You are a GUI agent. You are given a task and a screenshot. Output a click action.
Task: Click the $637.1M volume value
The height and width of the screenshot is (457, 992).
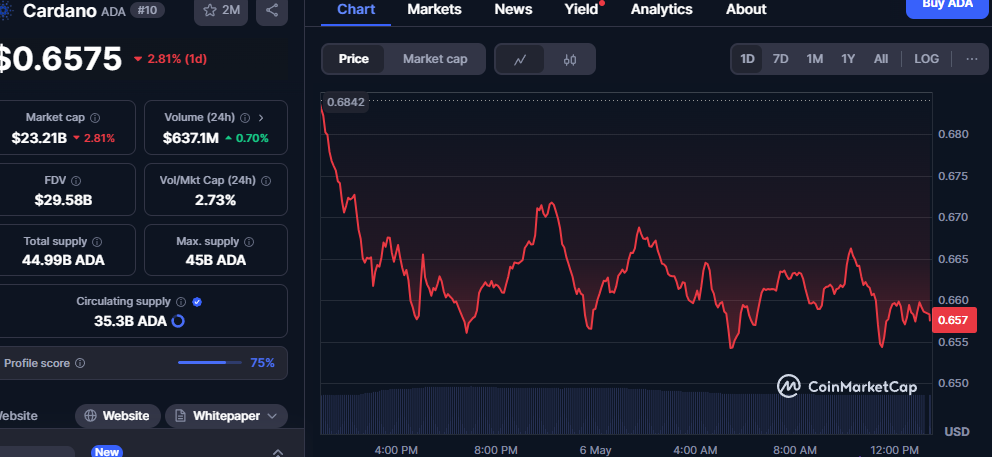pos(190,138)
